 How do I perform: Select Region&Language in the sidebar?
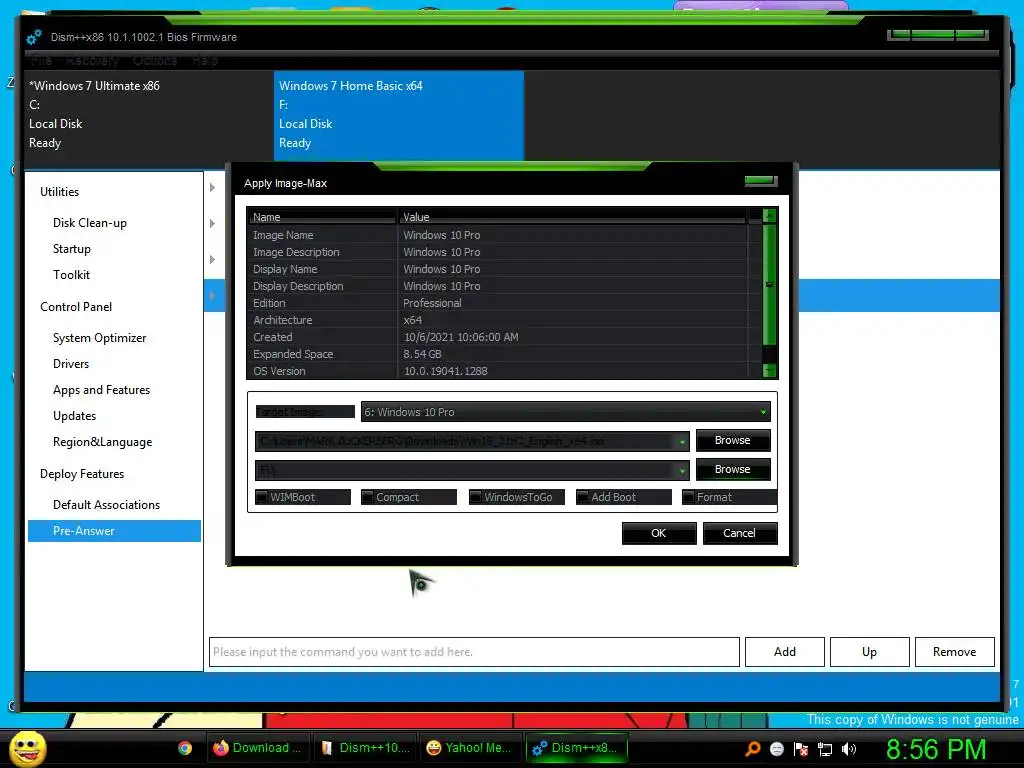coord(103,442)
